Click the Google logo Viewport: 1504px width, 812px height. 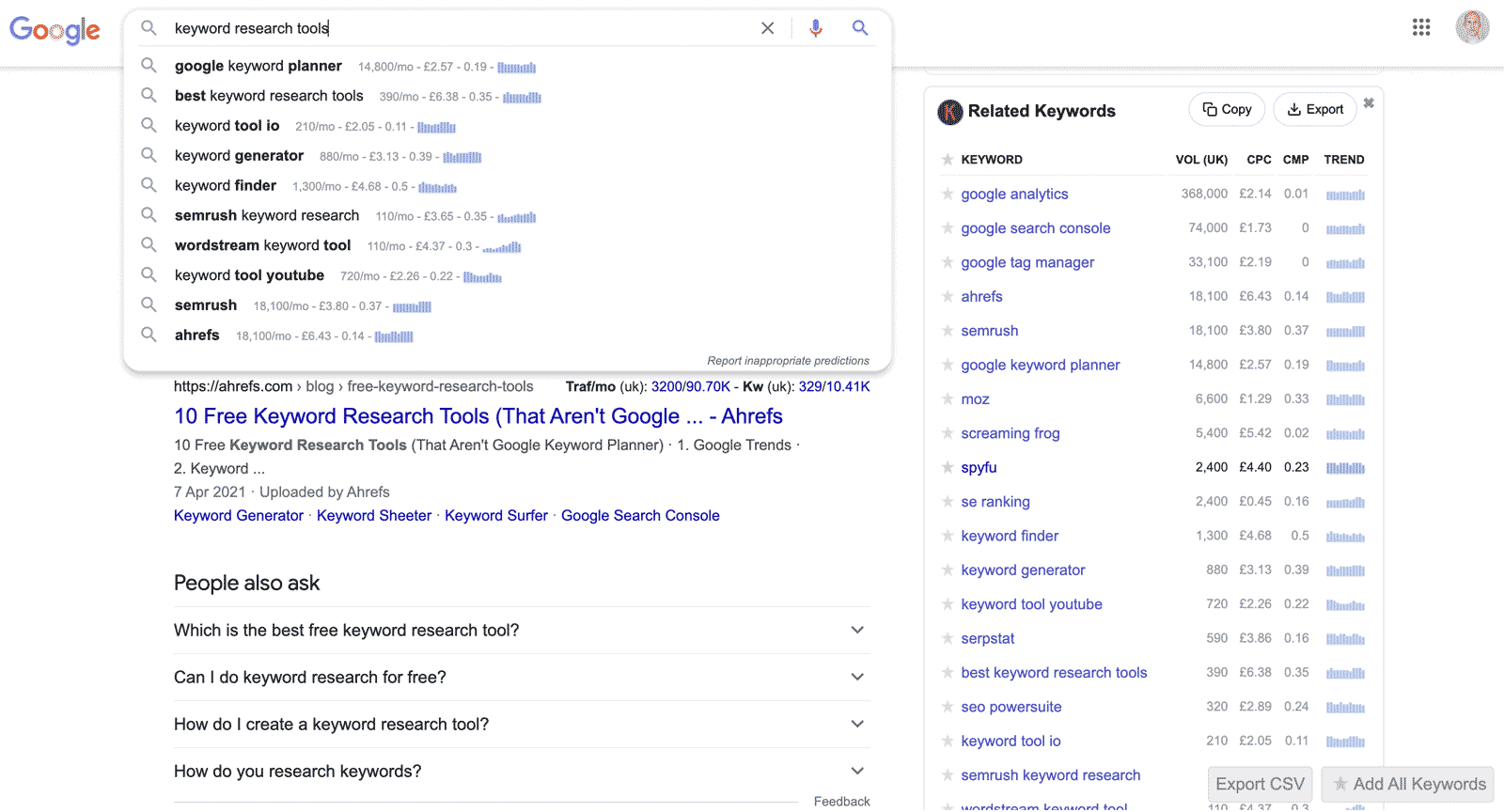[55, 30]
